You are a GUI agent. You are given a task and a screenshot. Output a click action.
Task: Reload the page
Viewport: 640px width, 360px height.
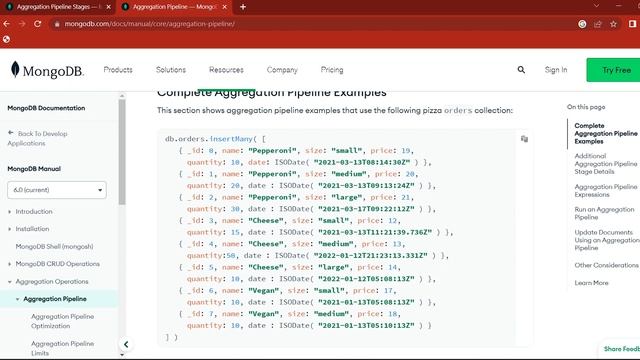pyautogui.click(x=38, y=24)
